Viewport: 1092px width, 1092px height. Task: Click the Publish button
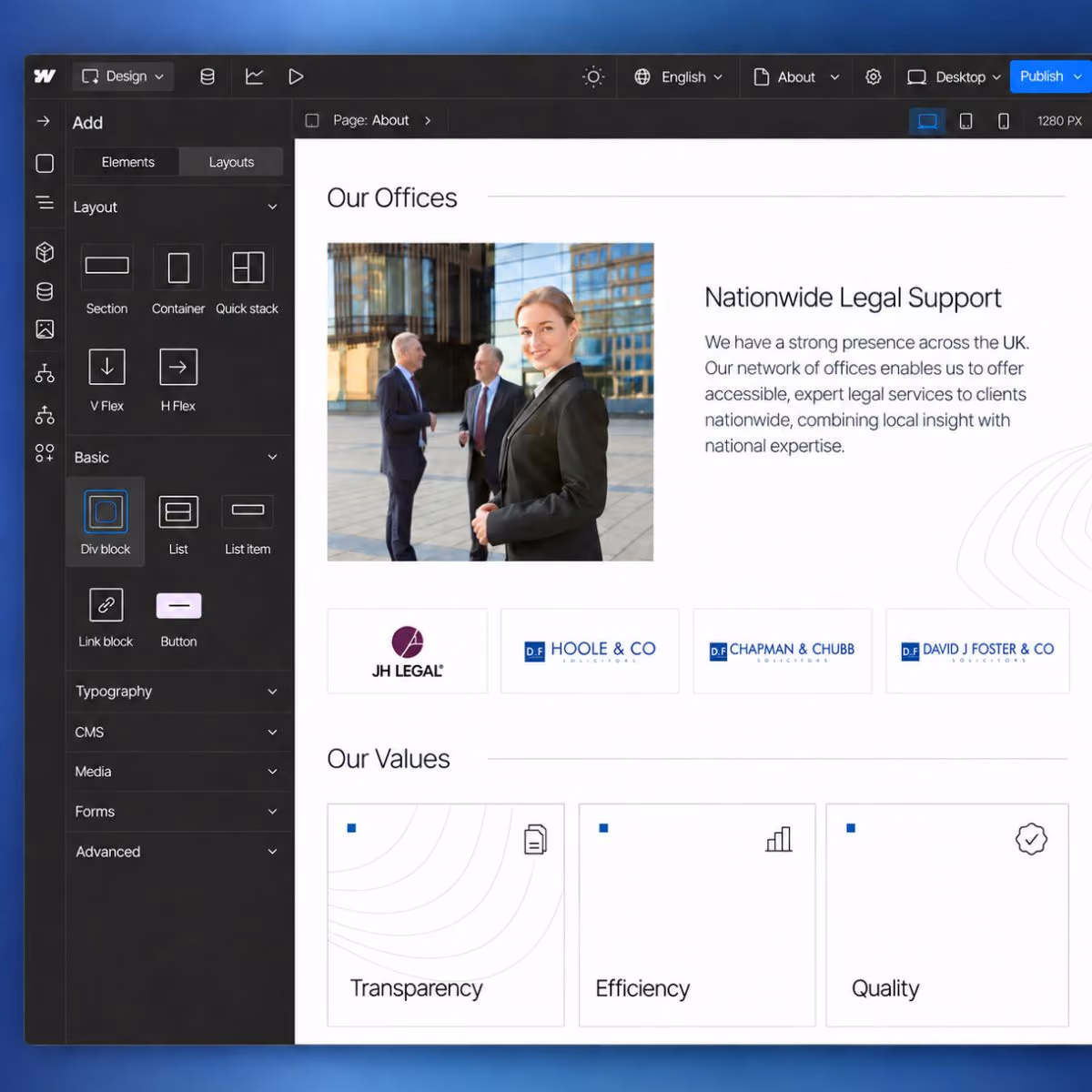tap(1050, 76)
